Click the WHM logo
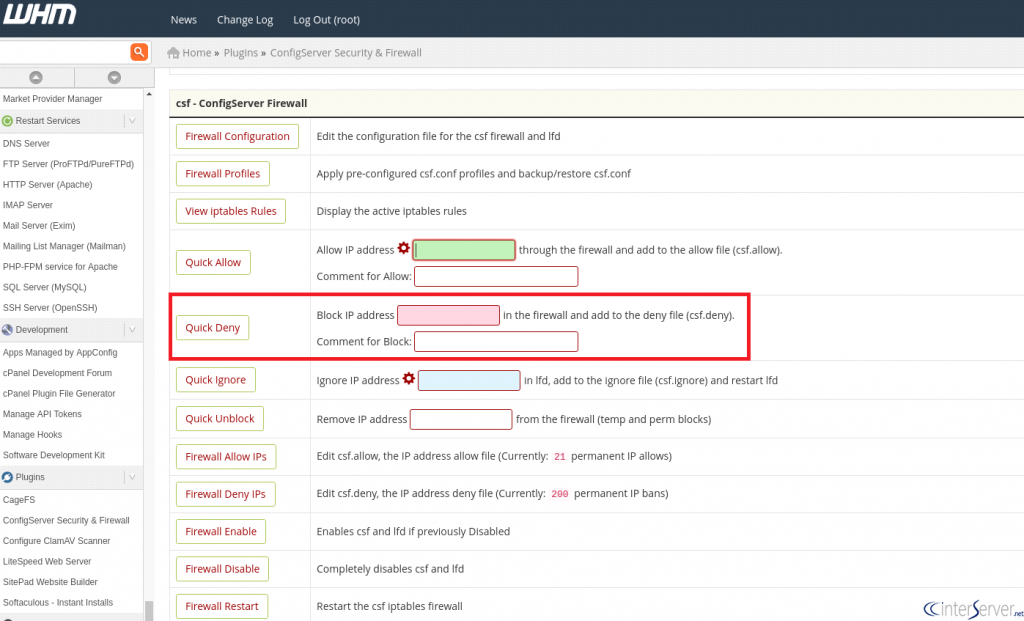Viewport: 1024px width, 621px height. pos(39,15)
